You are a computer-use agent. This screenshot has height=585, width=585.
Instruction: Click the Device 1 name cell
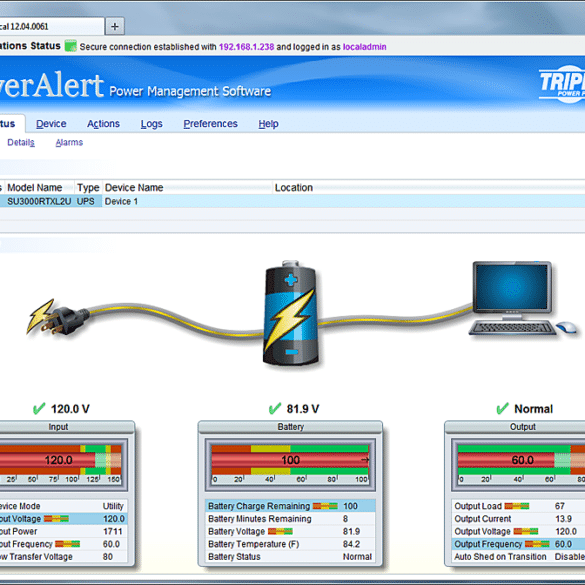[x=121, y=201]
